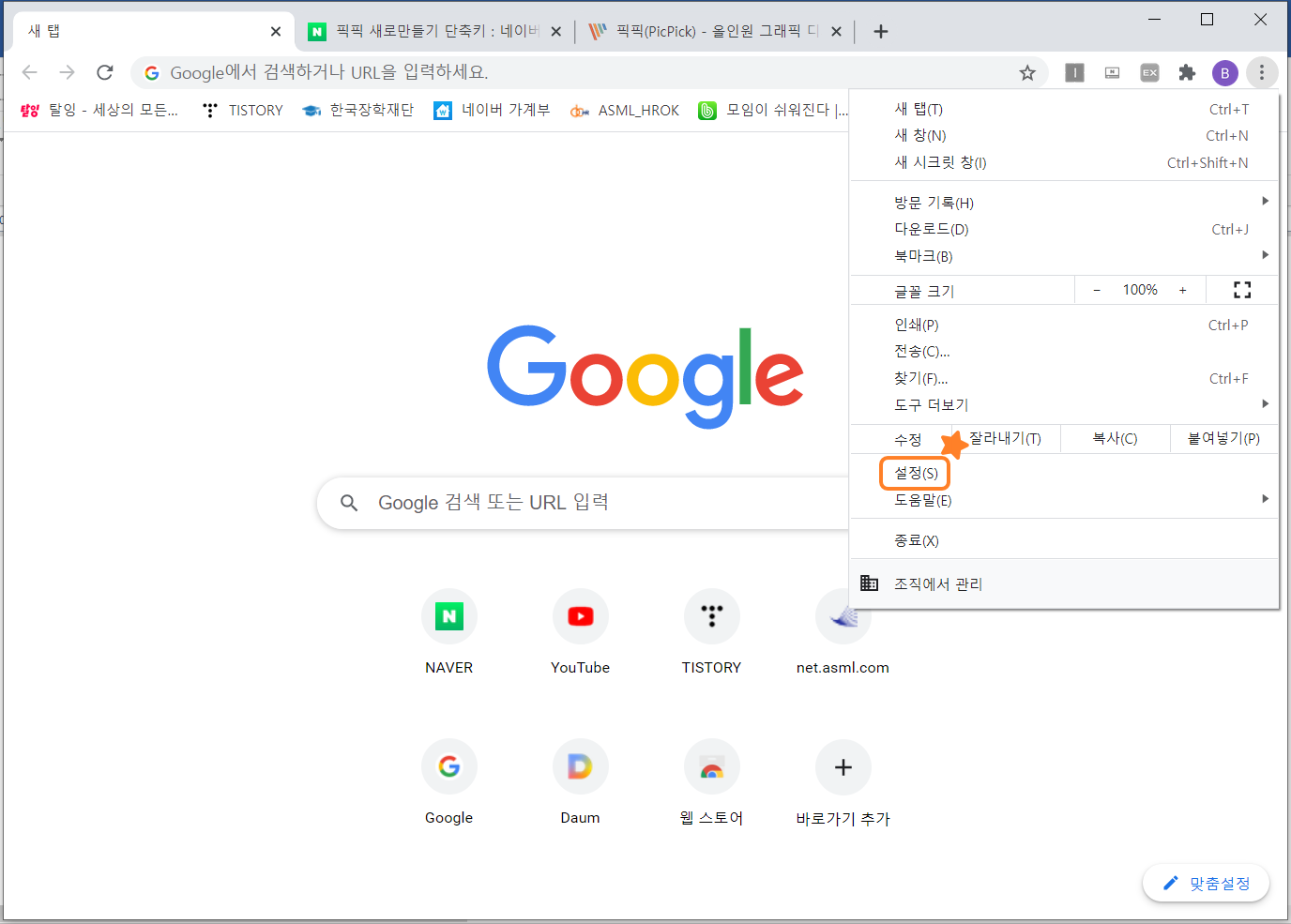Click 붙여넣기(P) in edit row

coord(1224,438)
